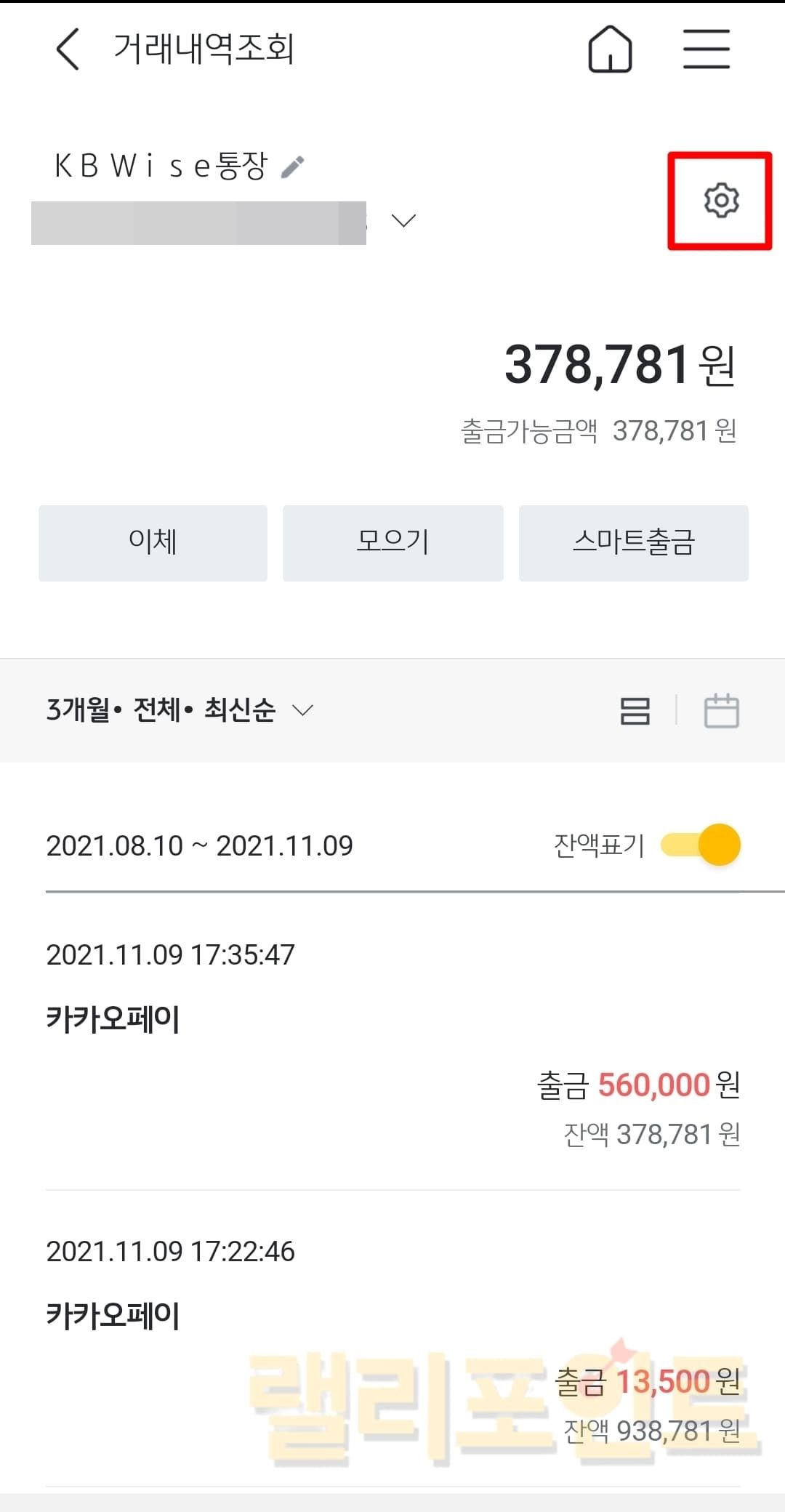Screen dimensions: 785x1512
Task: Tap the 거래내역조회 page title
Action: pos(204,49)
